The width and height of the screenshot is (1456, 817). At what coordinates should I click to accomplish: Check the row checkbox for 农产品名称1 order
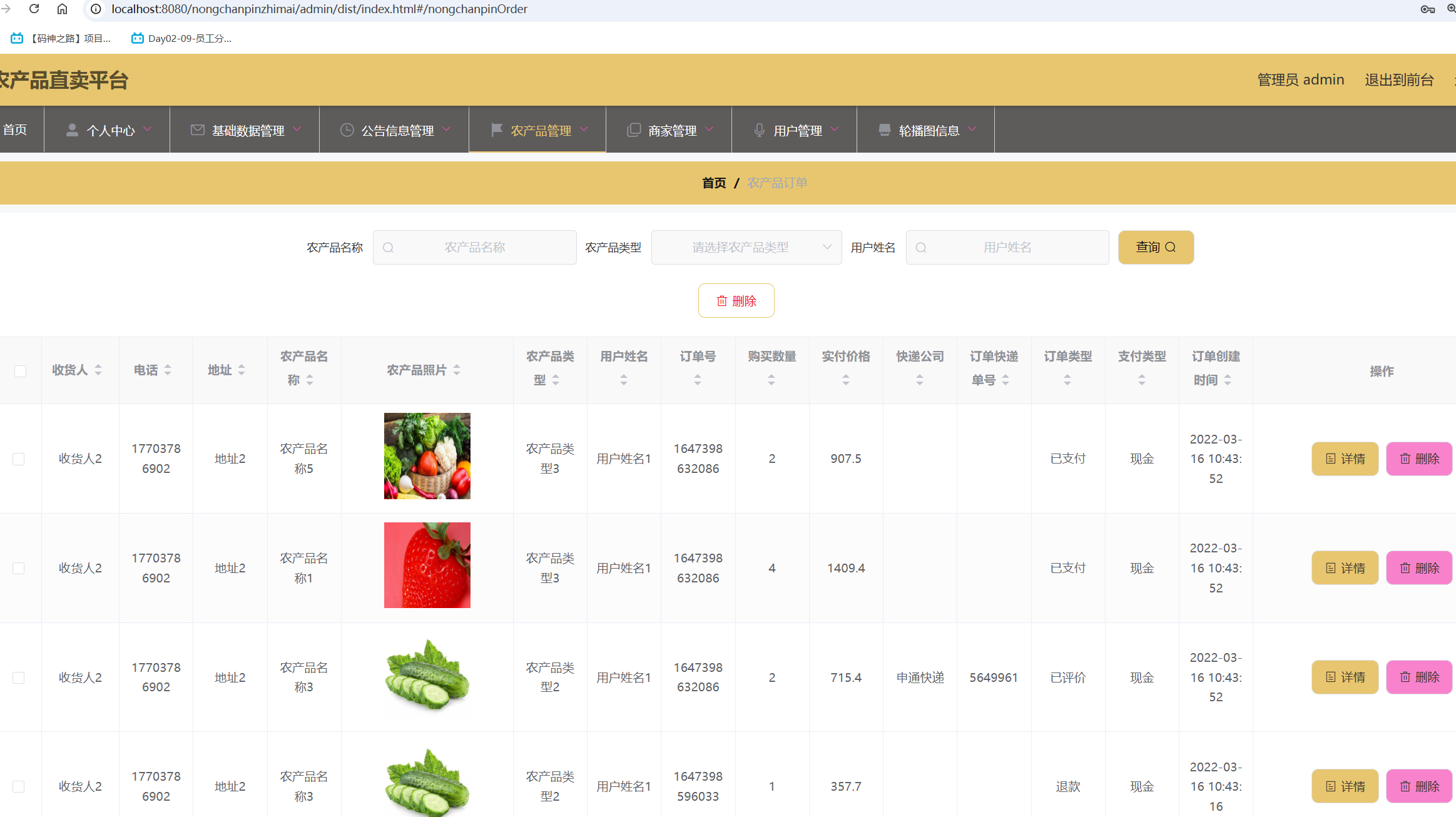click(19, 568)
